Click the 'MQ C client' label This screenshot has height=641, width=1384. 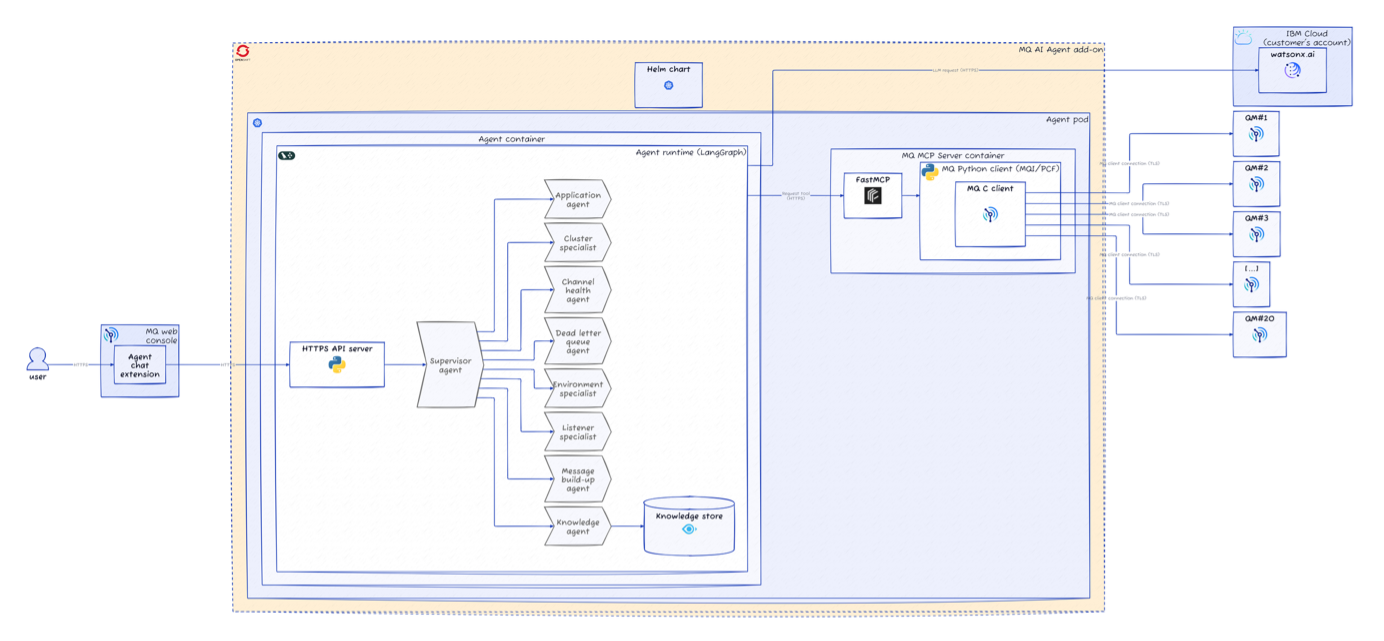point(990,189)
